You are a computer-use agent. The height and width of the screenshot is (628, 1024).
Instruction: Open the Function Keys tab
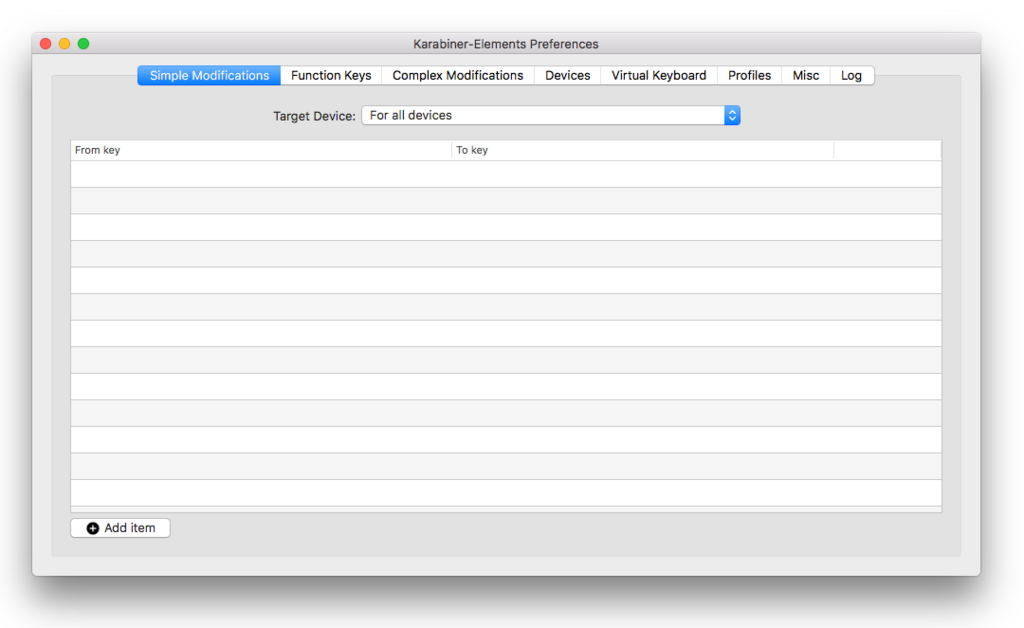tap(331, 76)
